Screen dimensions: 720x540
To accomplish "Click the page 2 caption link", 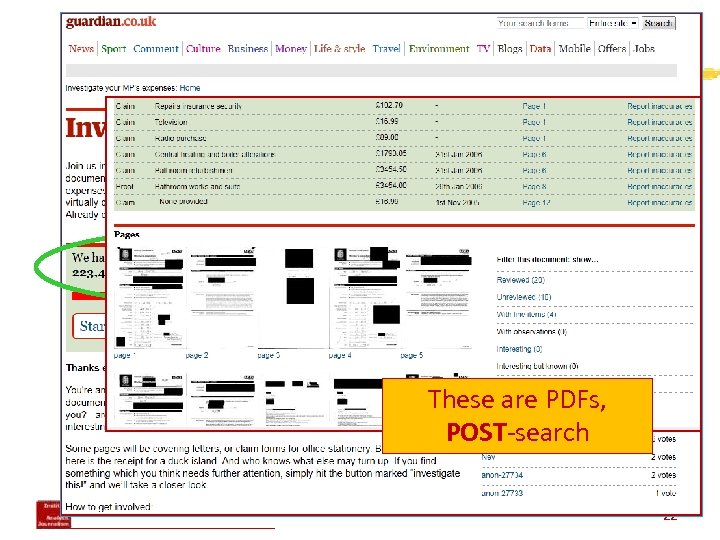I will (197, 355).
